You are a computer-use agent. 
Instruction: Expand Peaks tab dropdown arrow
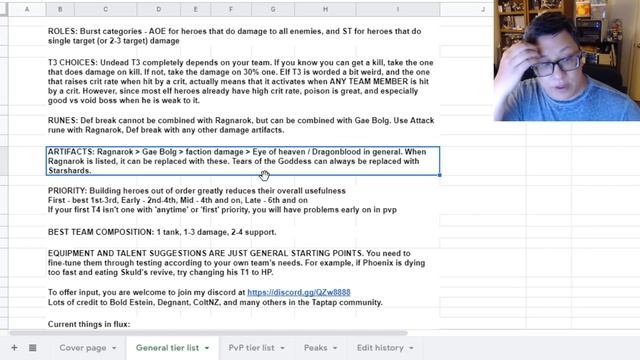click(x=335, y=348)
